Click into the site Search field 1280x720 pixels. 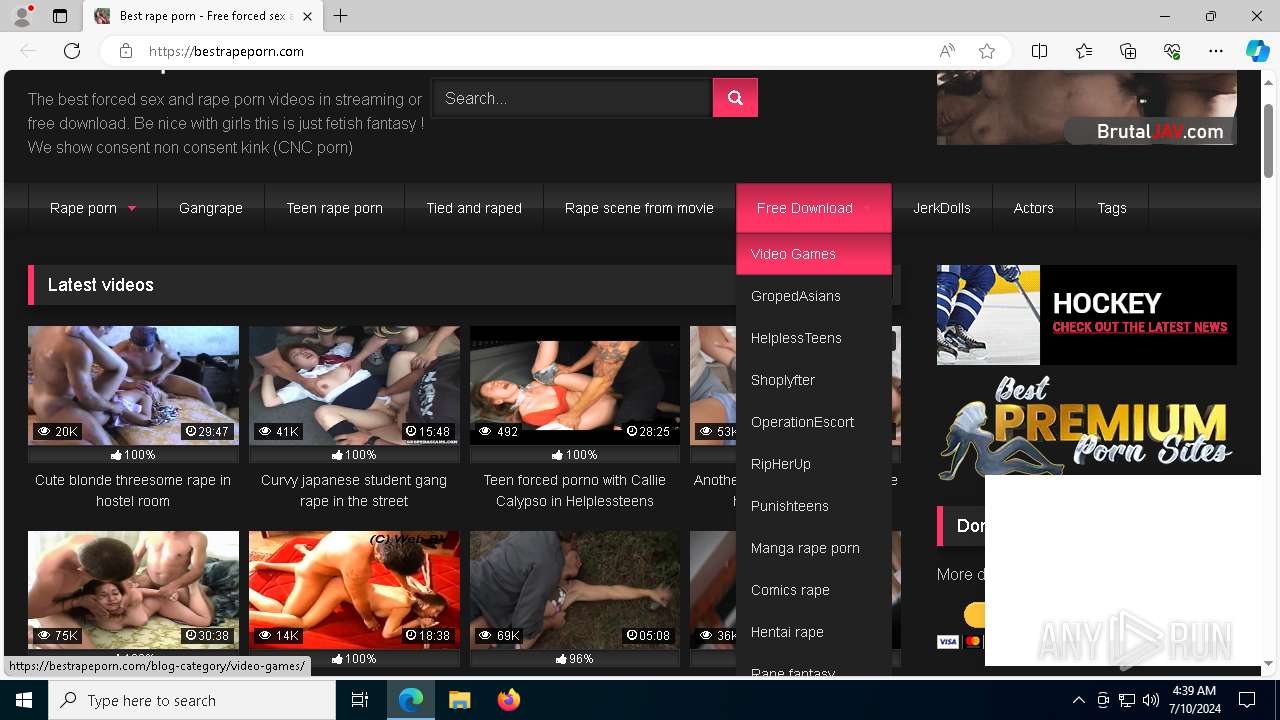571,98
